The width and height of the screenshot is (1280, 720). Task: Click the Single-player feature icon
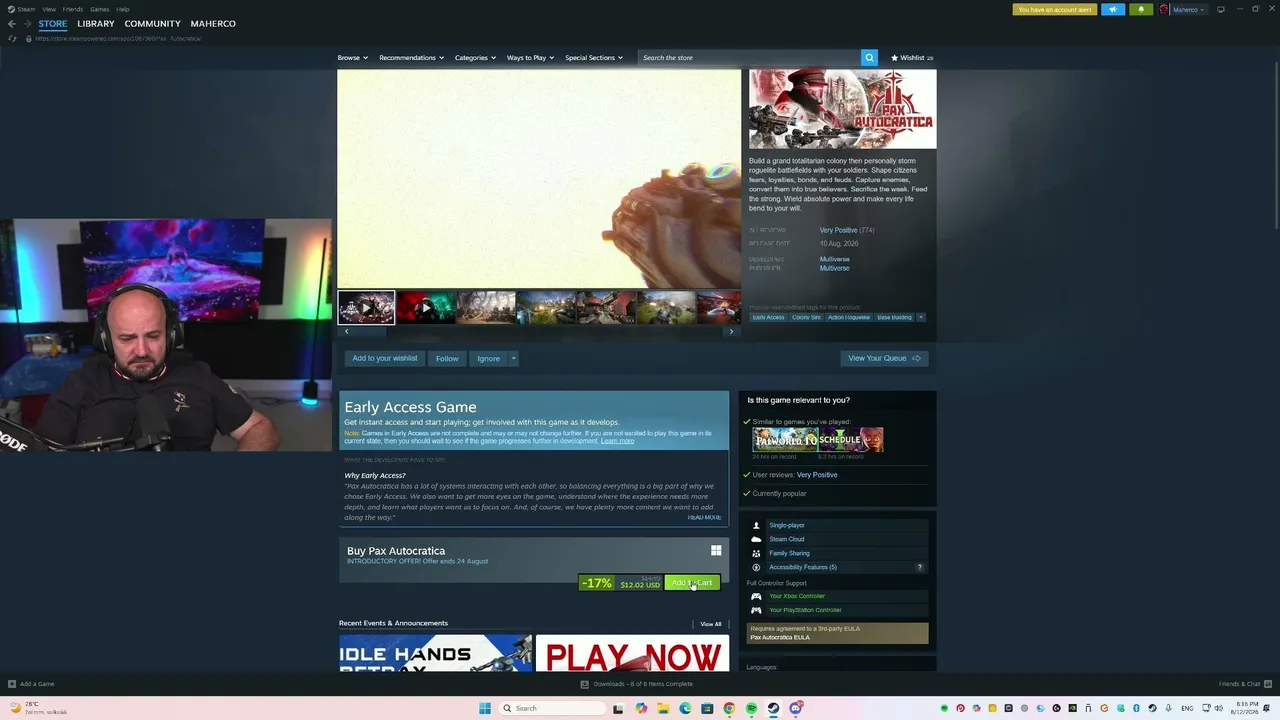point(756,525)
